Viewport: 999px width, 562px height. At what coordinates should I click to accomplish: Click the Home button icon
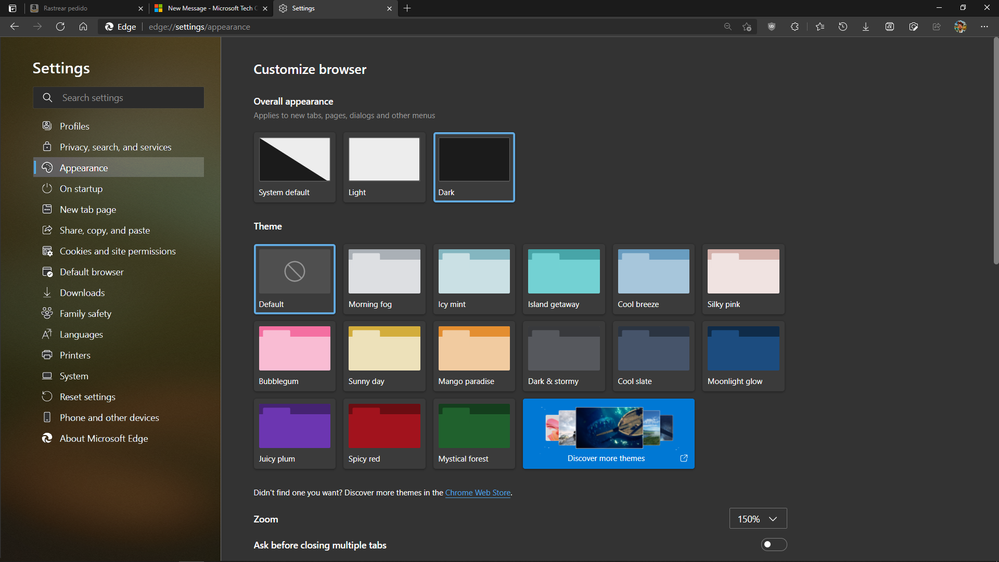tap(83, 27)
